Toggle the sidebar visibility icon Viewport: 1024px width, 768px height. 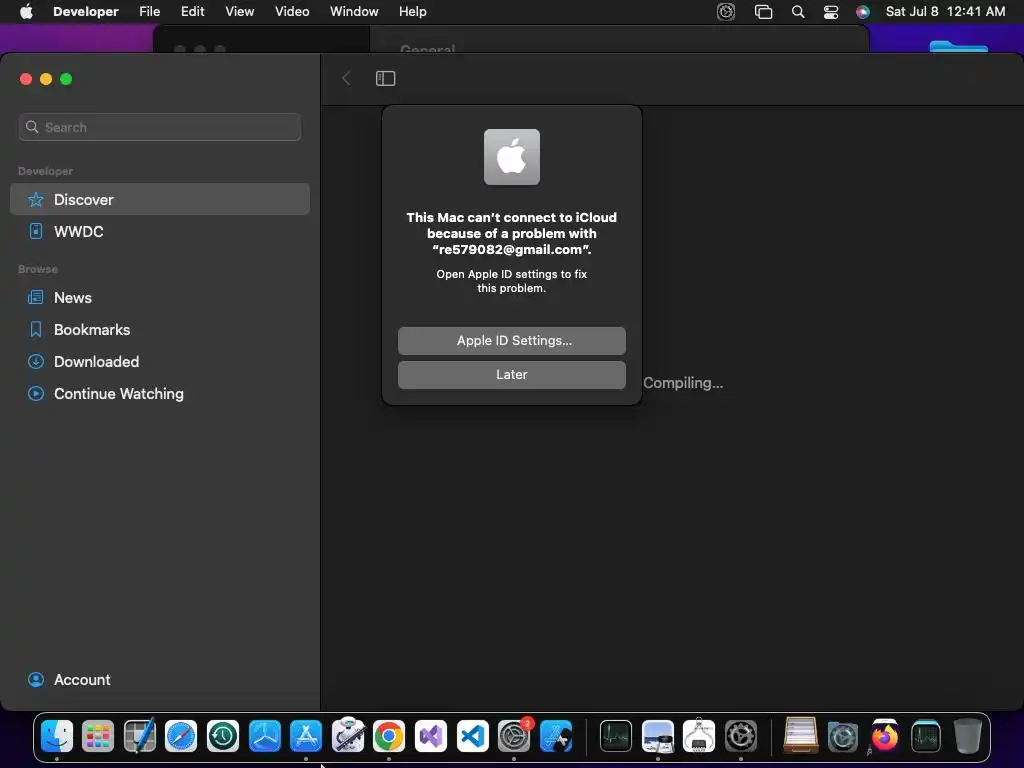coord(385,78)
